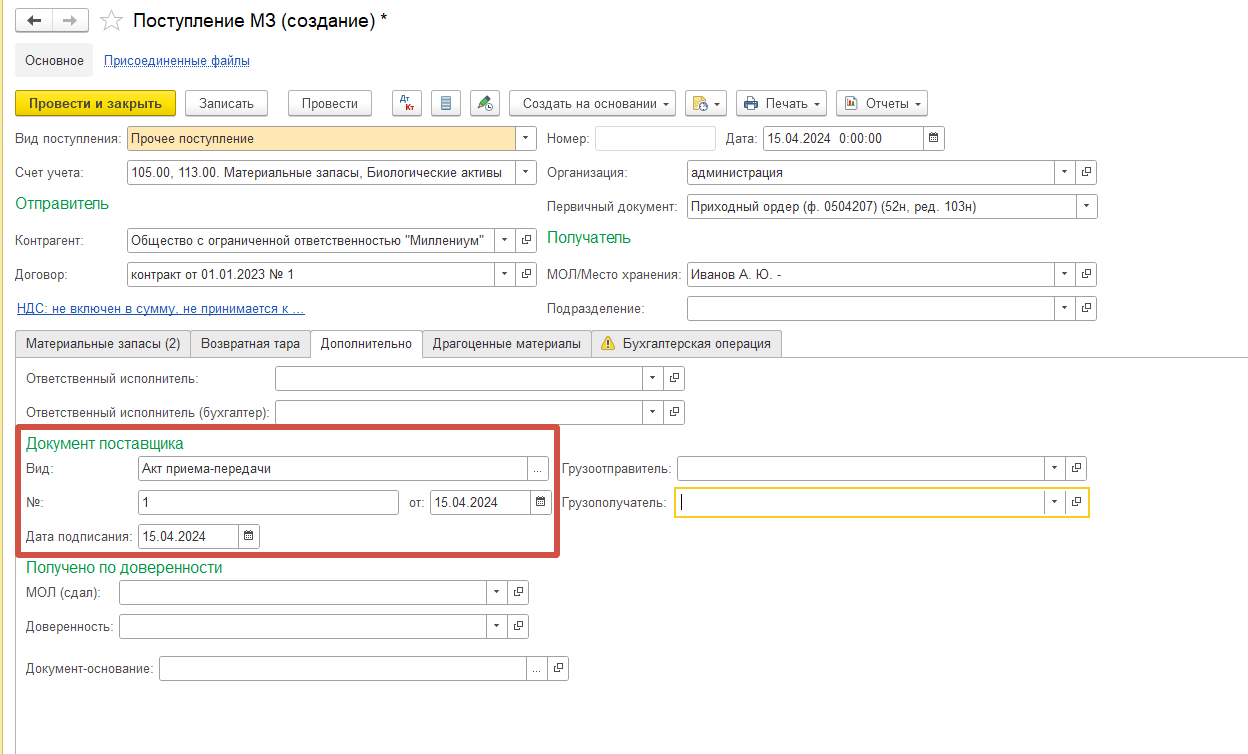Screen dimensions: 1248x754
Task: Add document to favorites with star icon
Action: (113, 20)
